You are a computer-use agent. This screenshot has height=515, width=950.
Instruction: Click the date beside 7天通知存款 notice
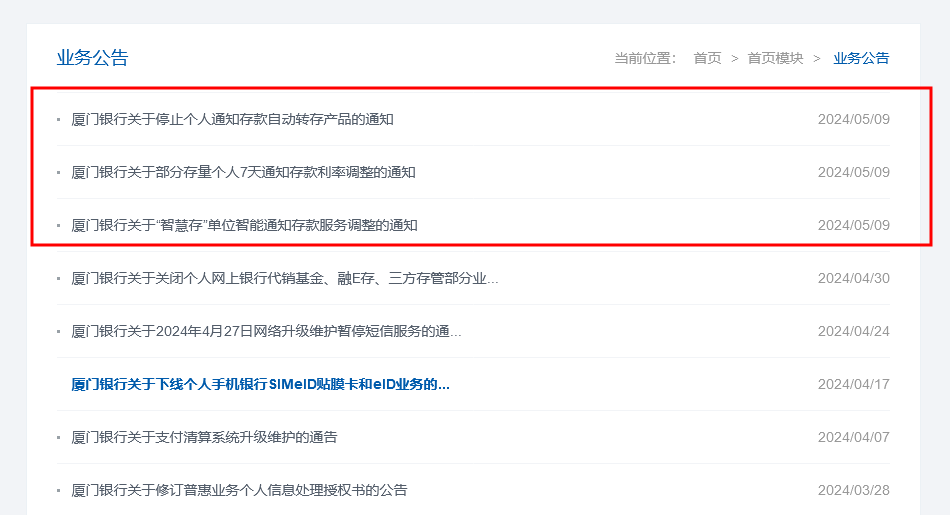pos(854,172)
